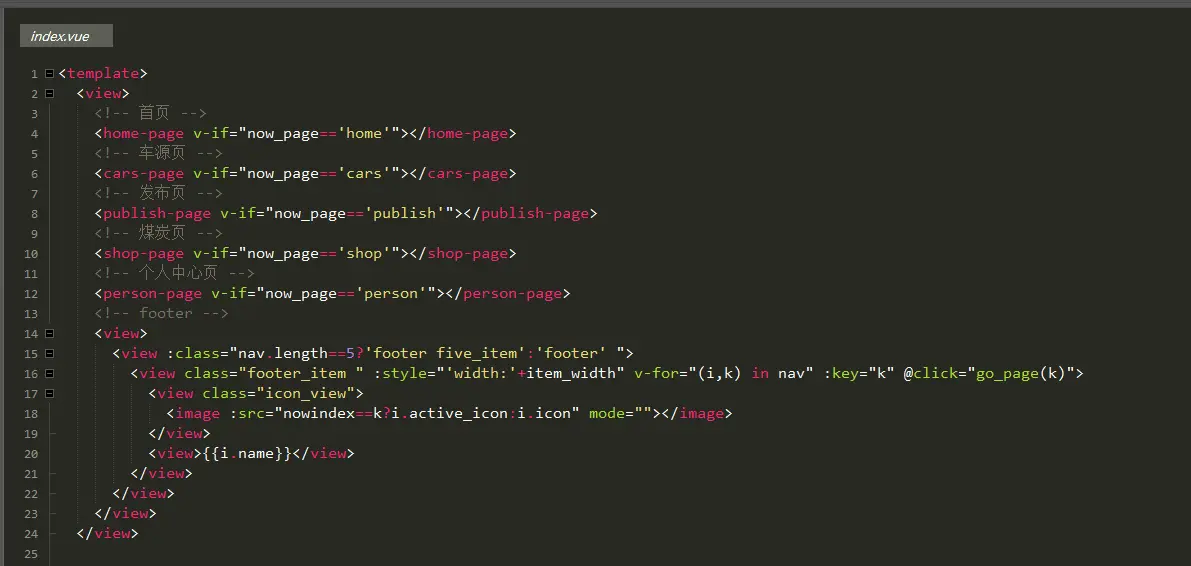Click the :style attribute name on line 16
Screen dimensions: 1191x566
click(402, 374)
